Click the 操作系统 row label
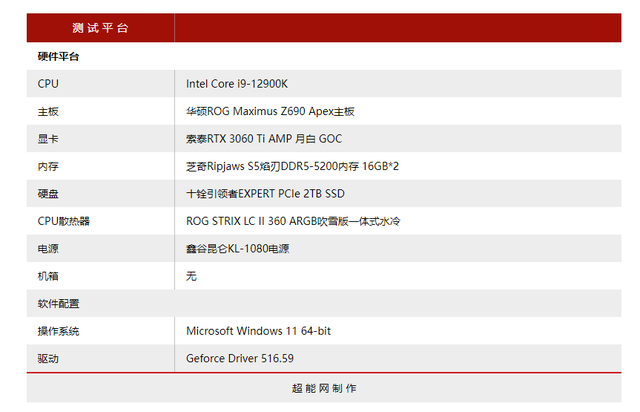This screenshot has height=412, width=640. (58, 331)
